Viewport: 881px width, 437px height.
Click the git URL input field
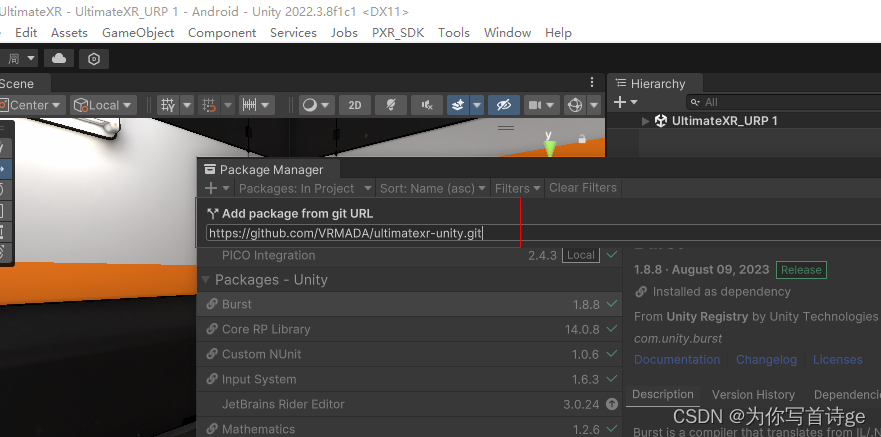click(x=543, y=233)
